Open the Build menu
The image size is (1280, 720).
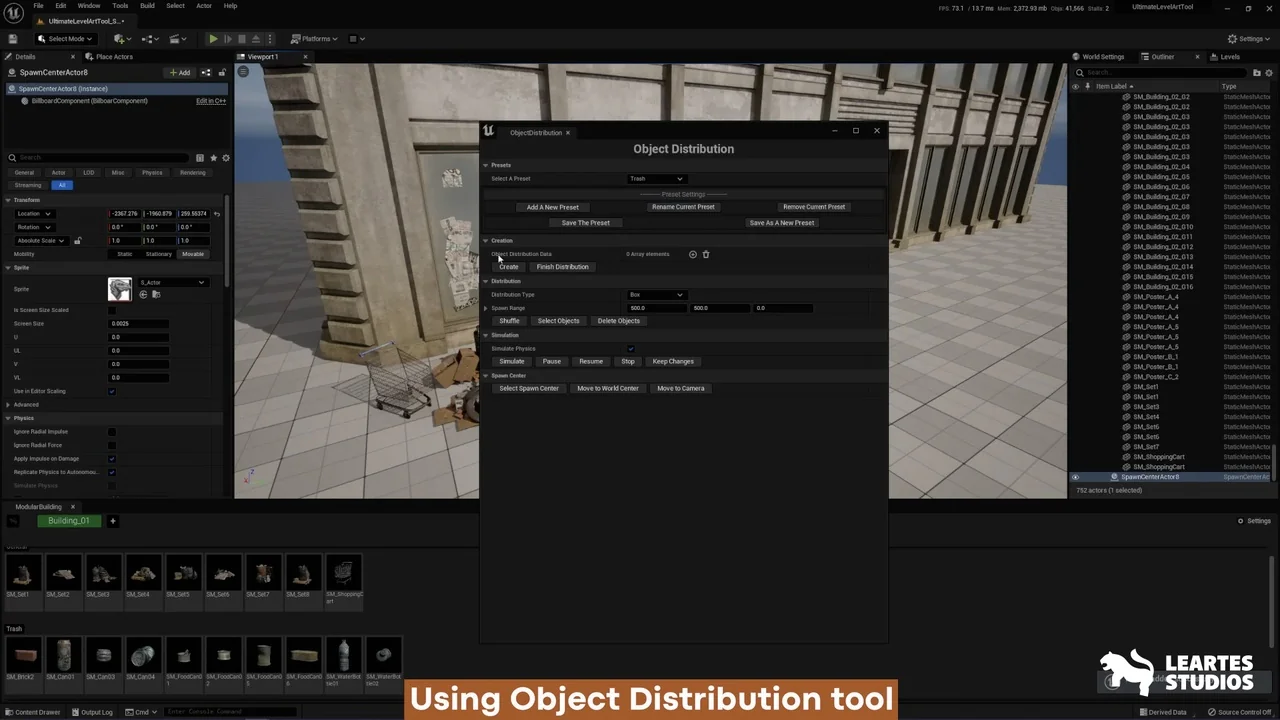[x=147, y=6]
